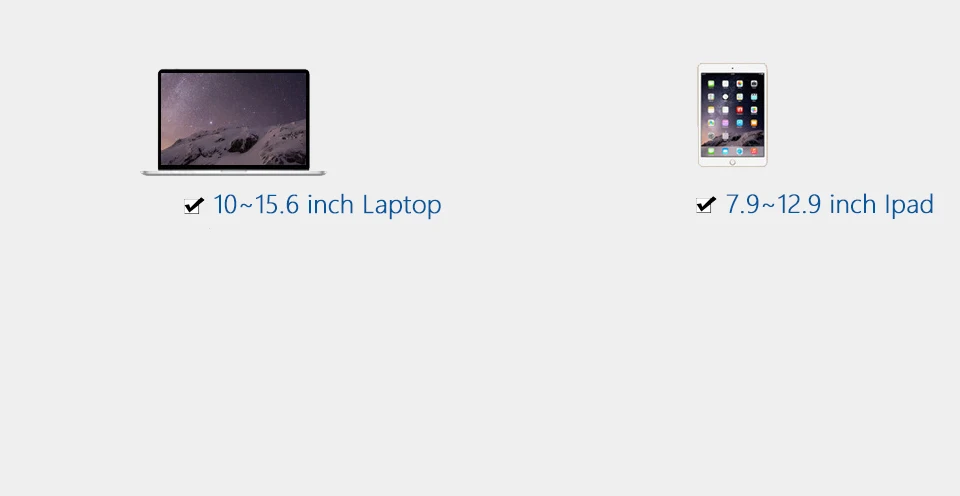Open the orange iBooks icon on the iPad

[754, 122]
